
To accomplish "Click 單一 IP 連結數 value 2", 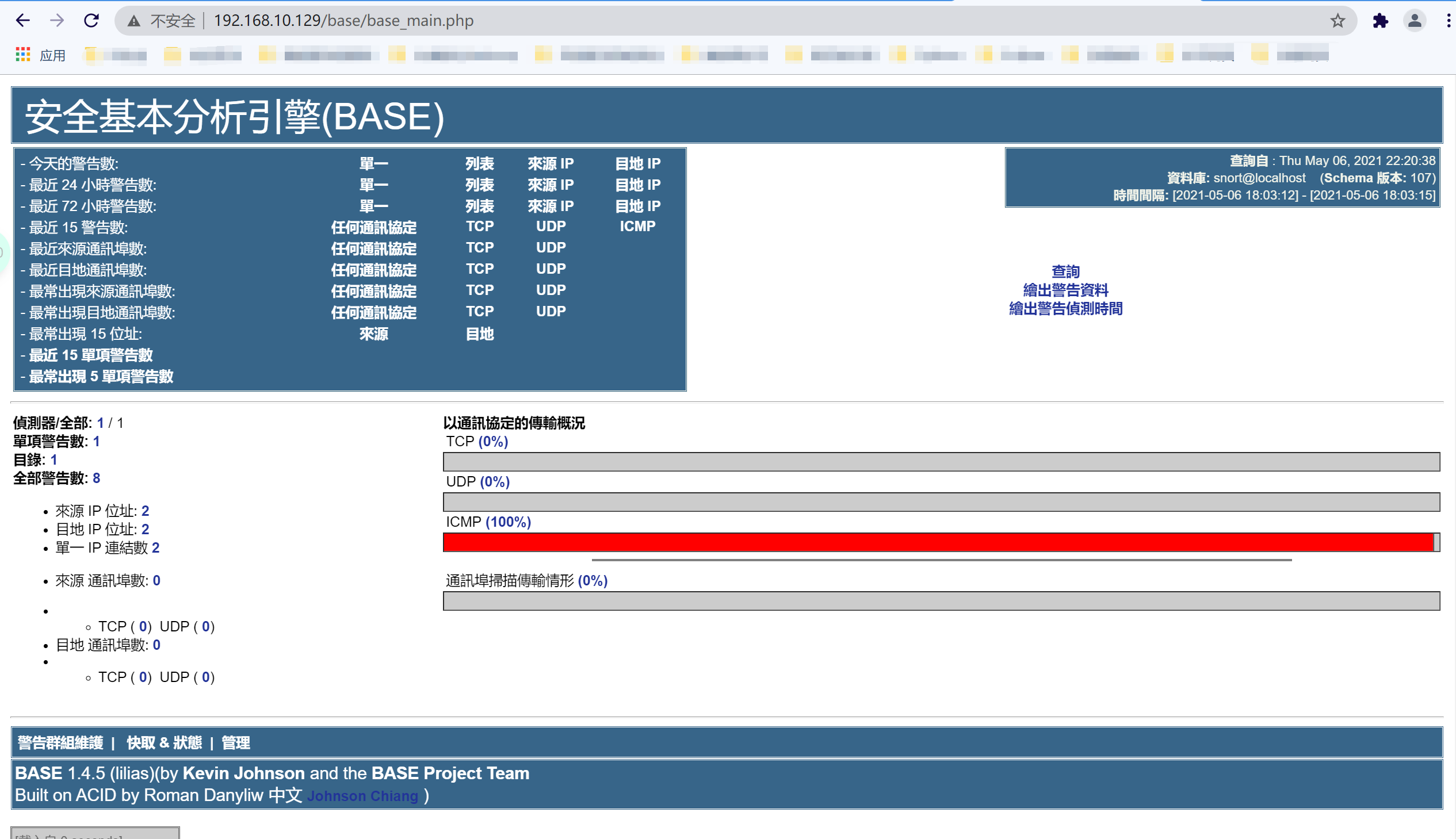I will coord(156,548).
